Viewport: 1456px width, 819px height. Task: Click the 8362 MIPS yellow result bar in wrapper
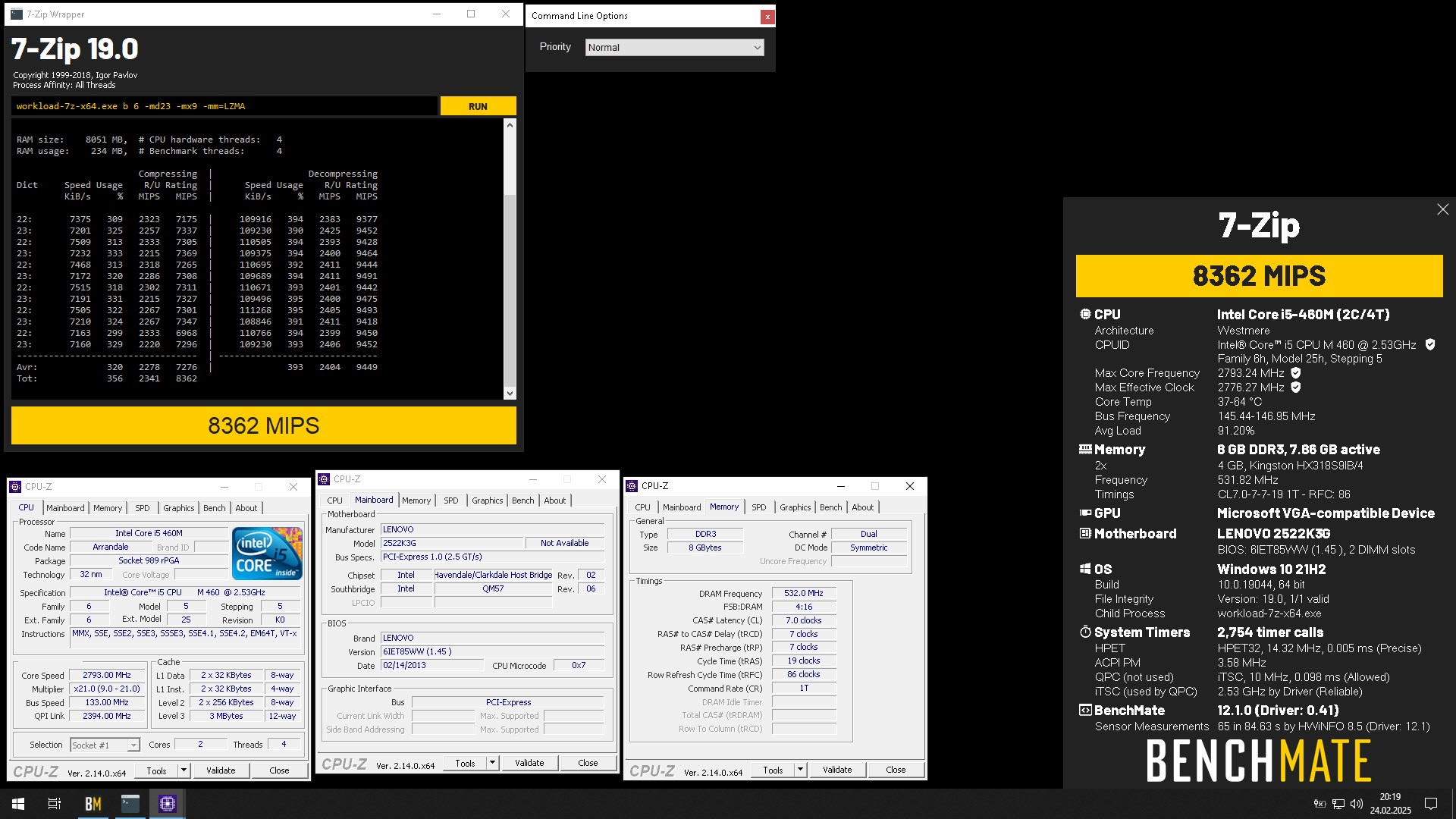(263, 425)
